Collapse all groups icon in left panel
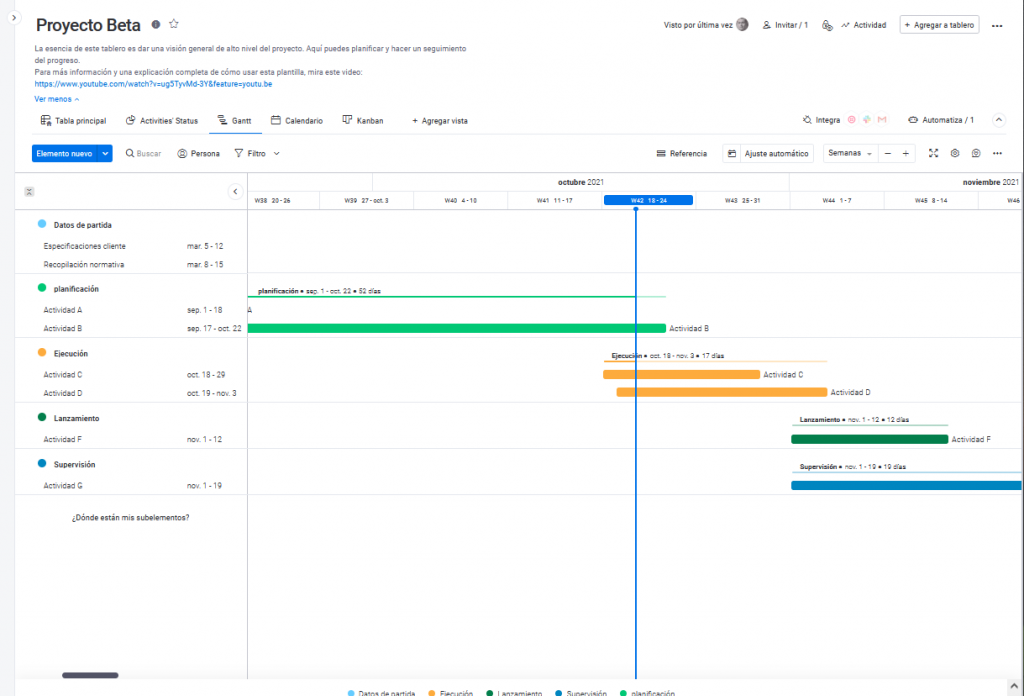This screenshot has height=696, width=1024. 29,191
